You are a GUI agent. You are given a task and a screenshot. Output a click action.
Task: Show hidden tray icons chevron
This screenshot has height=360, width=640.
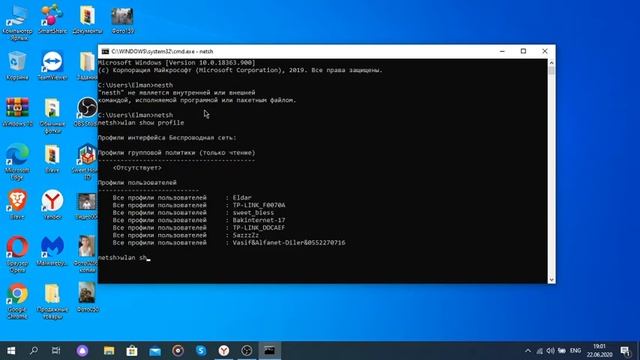coord(528,351)
